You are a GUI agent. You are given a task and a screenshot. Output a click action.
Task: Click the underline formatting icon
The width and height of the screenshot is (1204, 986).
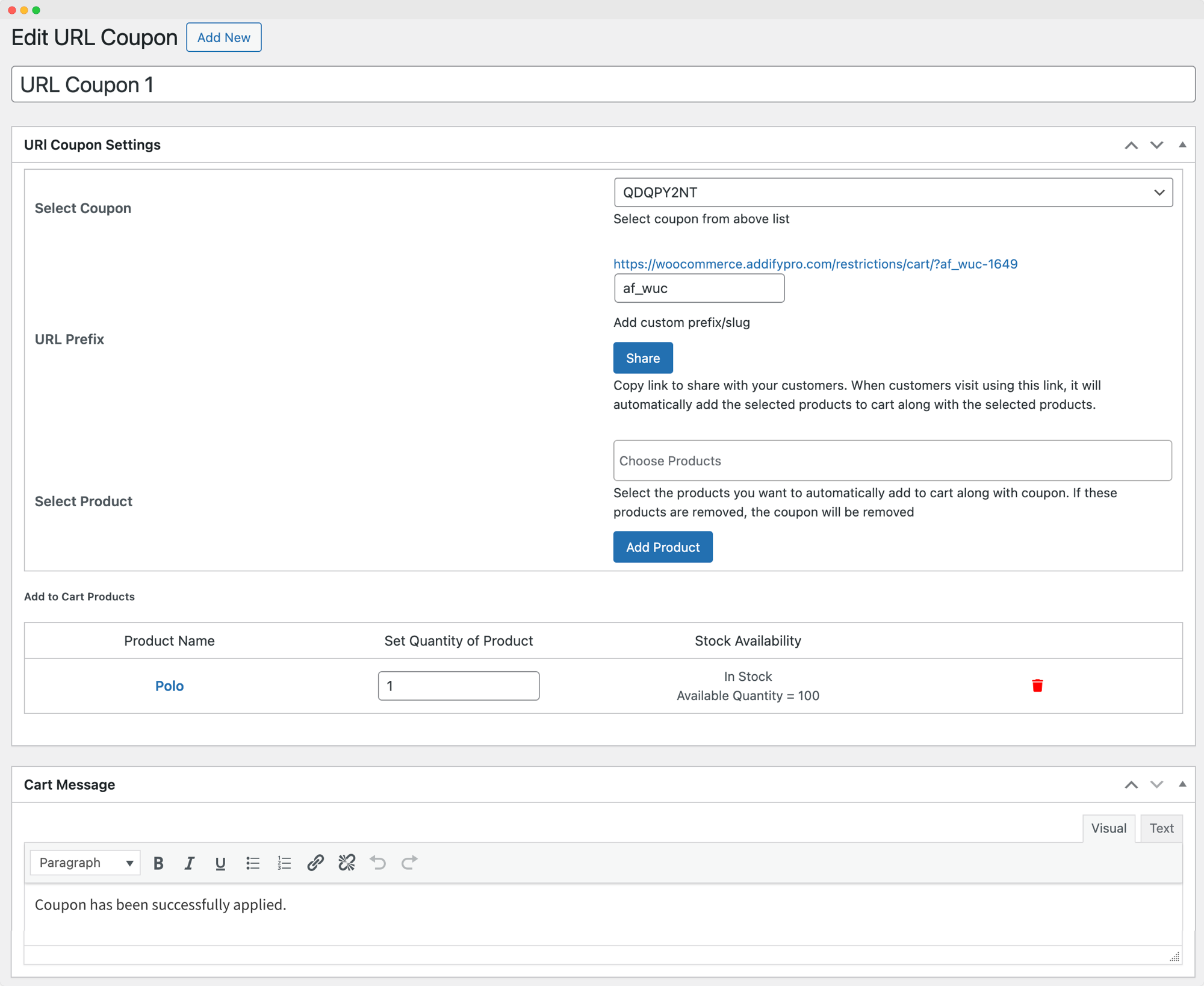click(220, 863)
